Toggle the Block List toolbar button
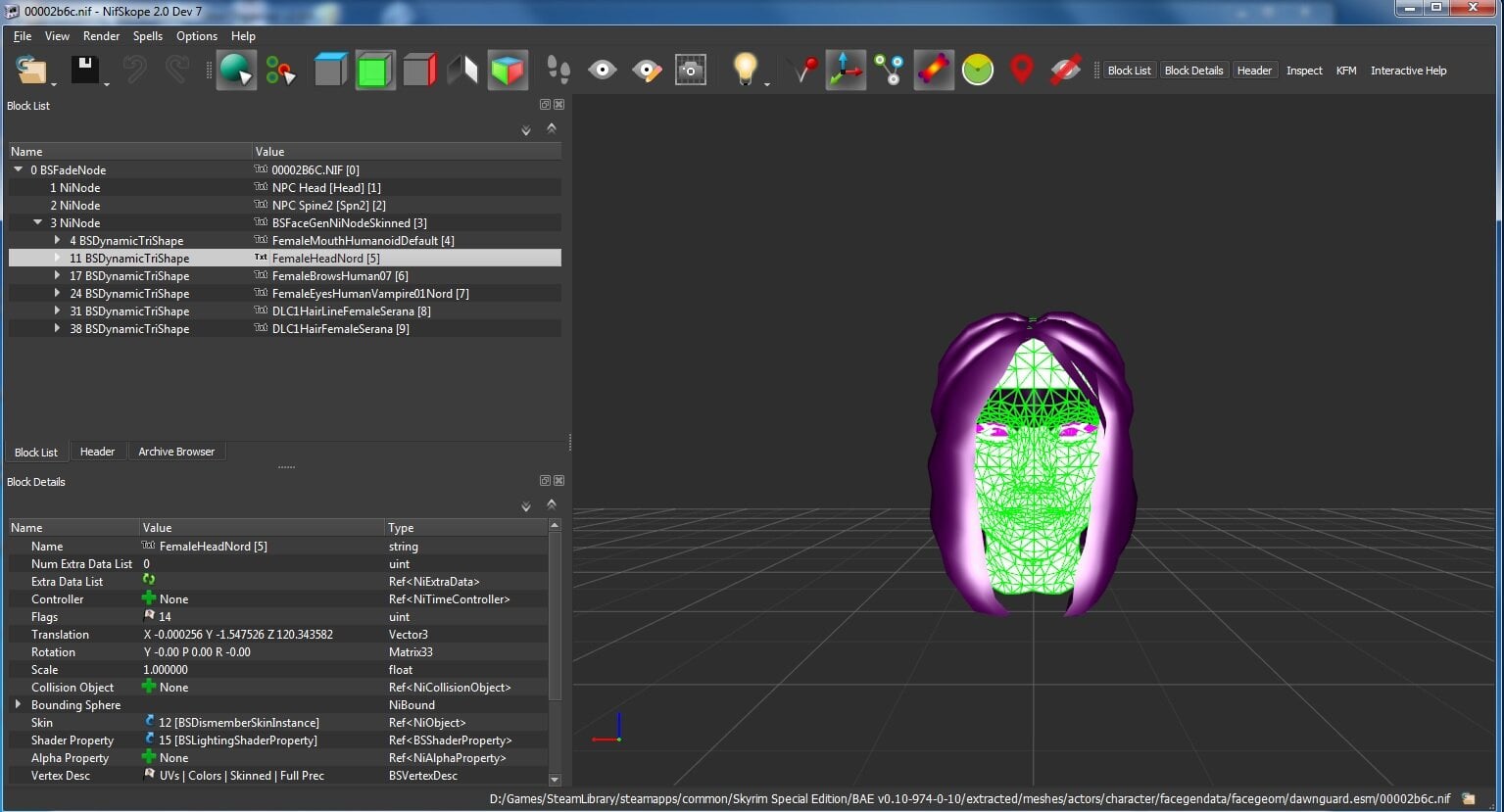The image size is (1504, 812). point(1129,71)
